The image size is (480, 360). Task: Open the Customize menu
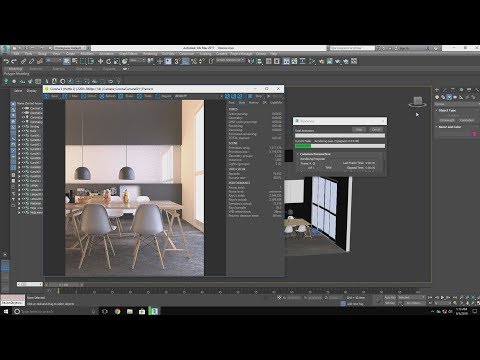click(186, 54)
